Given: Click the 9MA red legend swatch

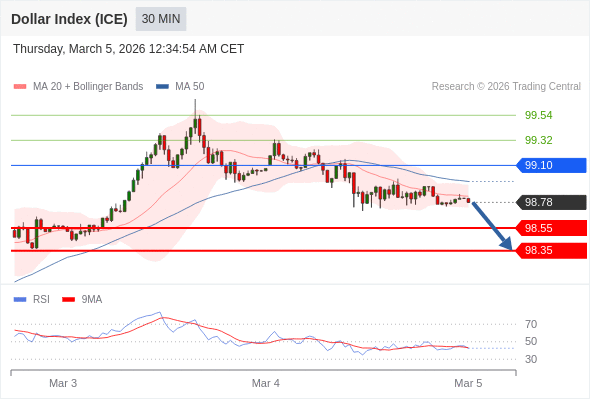Looking at the screenshot, I should point(68,300).
